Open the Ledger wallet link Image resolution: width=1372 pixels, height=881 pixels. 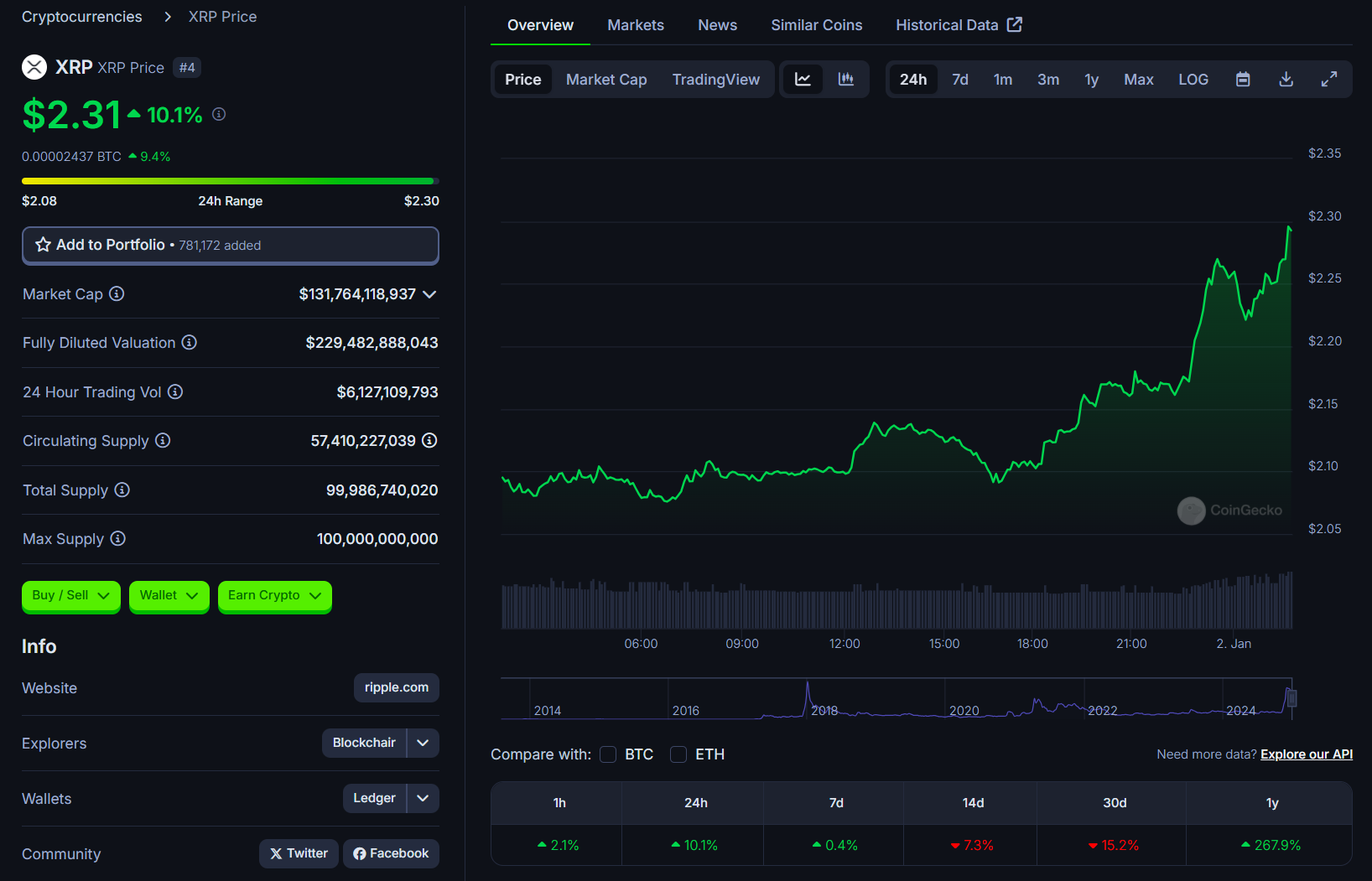(x=374, y=798)
